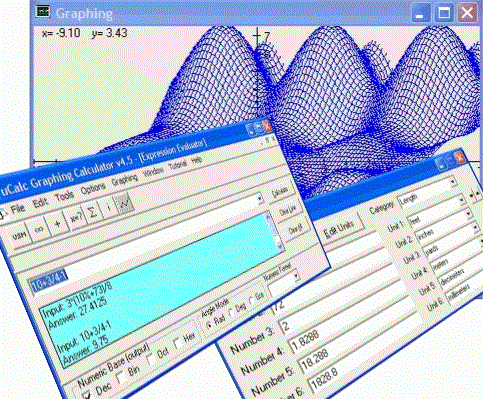Open the Unit 1 feet dropdown

[461, 200]
